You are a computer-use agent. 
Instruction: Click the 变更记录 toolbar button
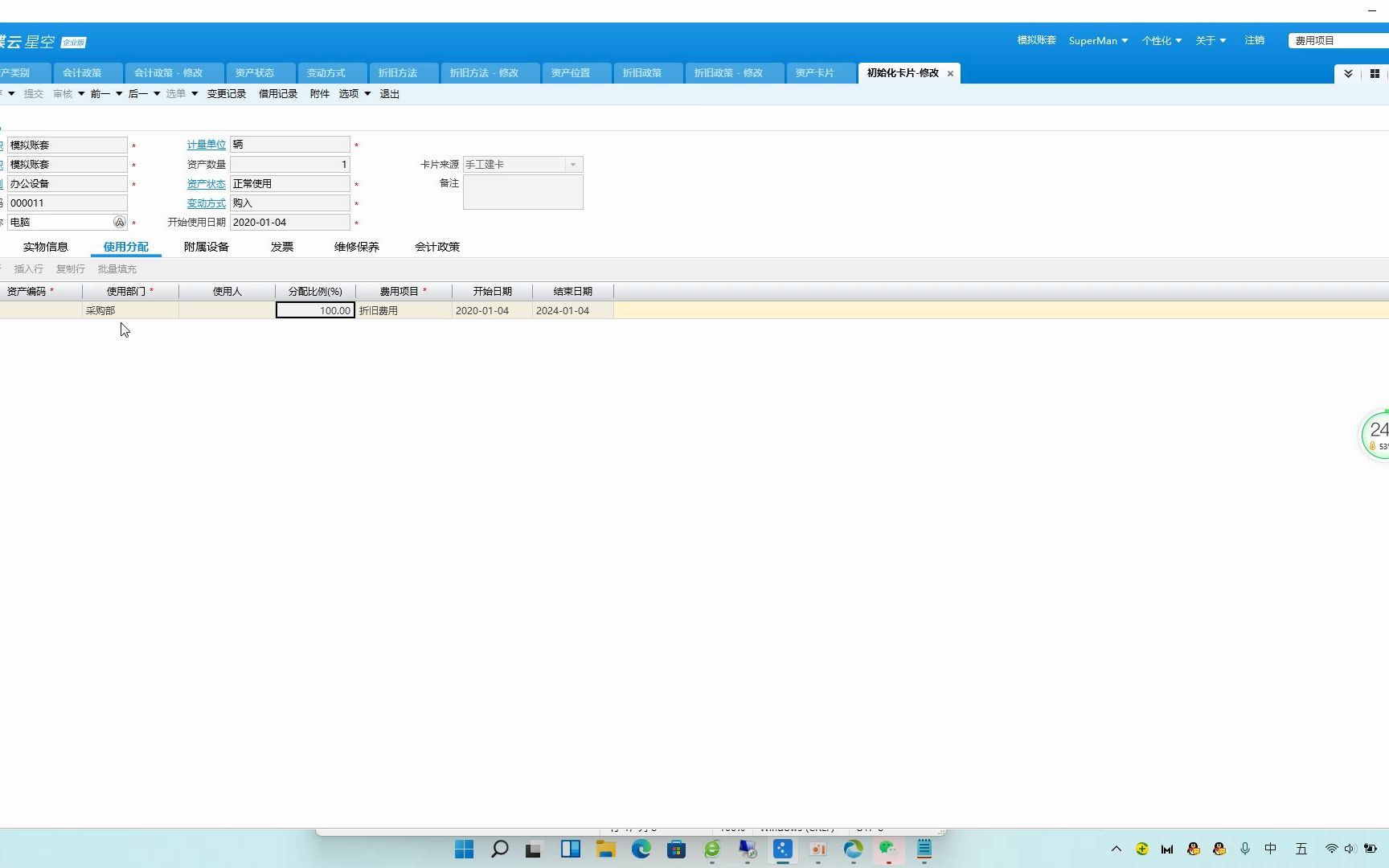[x=227, y=94]
